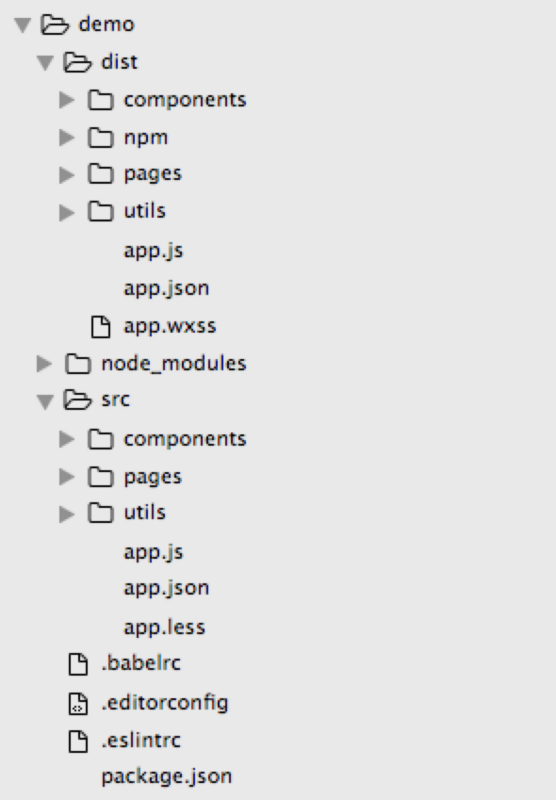Click the app.wxss file icon
The height and width of the screenshot is (800, 556).
pos(100,327)
